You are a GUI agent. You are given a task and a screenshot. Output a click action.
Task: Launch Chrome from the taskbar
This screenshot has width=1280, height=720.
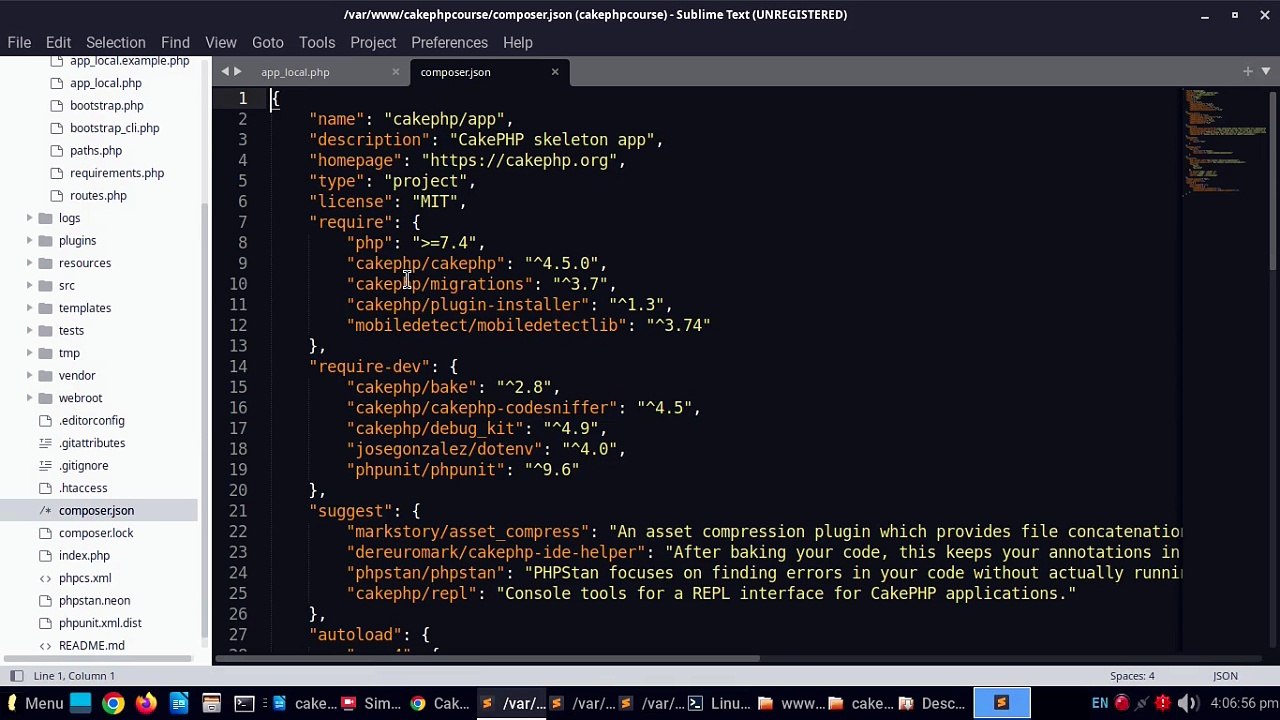(112, 703)
